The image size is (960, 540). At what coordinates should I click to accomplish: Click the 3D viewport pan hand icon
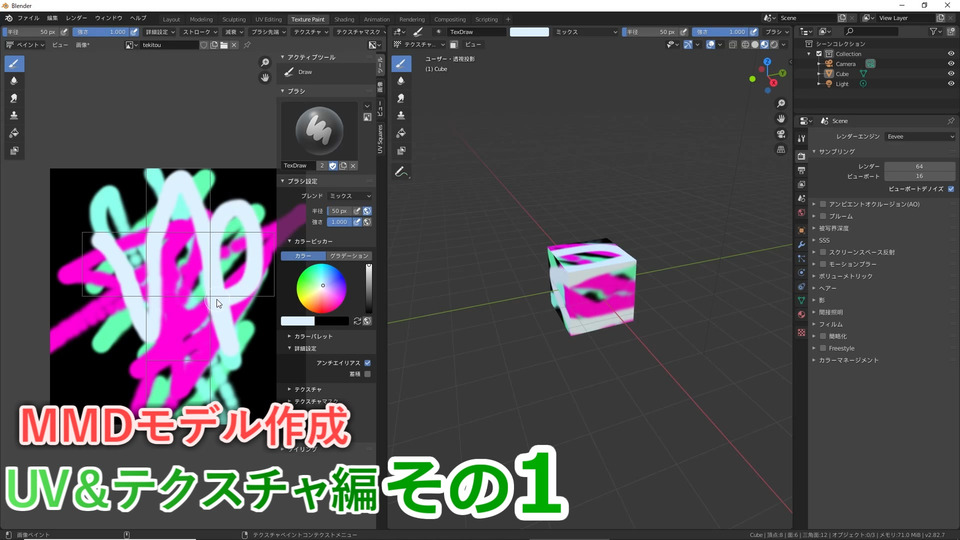(x=781, y=119)
